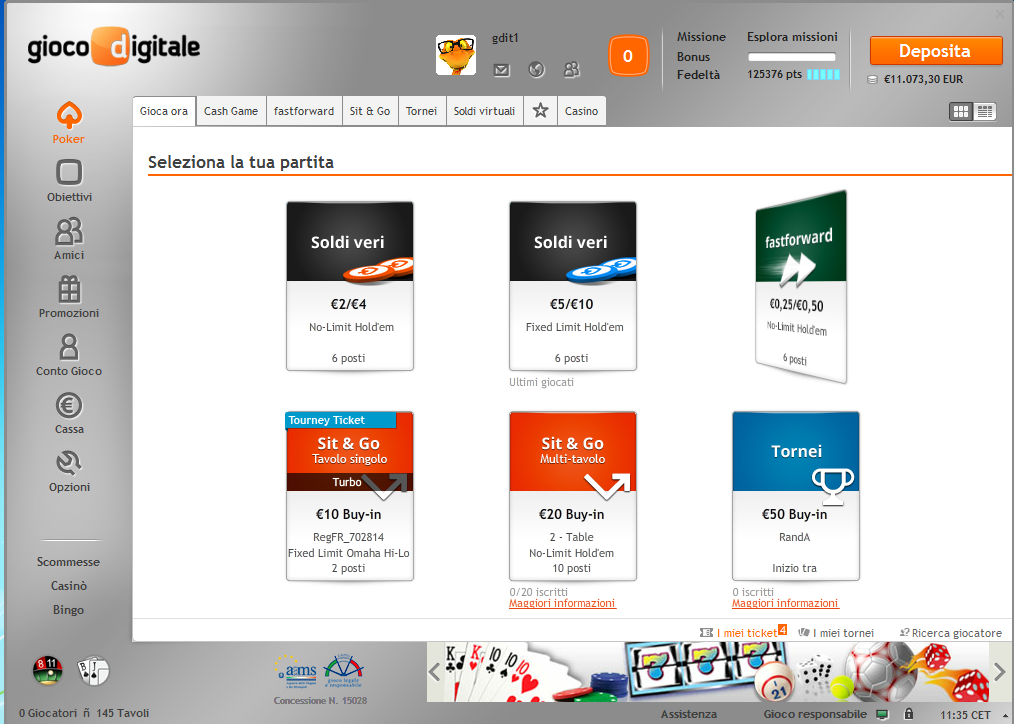
Task: Open the Sit & Go tab
Action: point(370,111)
